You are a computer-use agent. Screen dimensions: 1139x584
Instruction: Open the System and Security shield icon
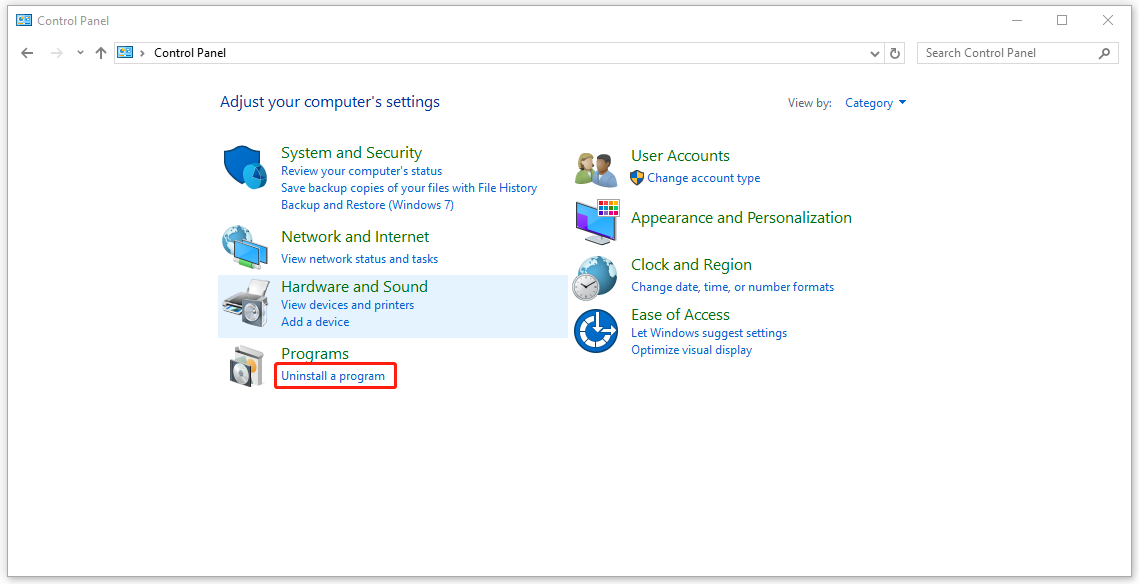[x=245, y=167]
